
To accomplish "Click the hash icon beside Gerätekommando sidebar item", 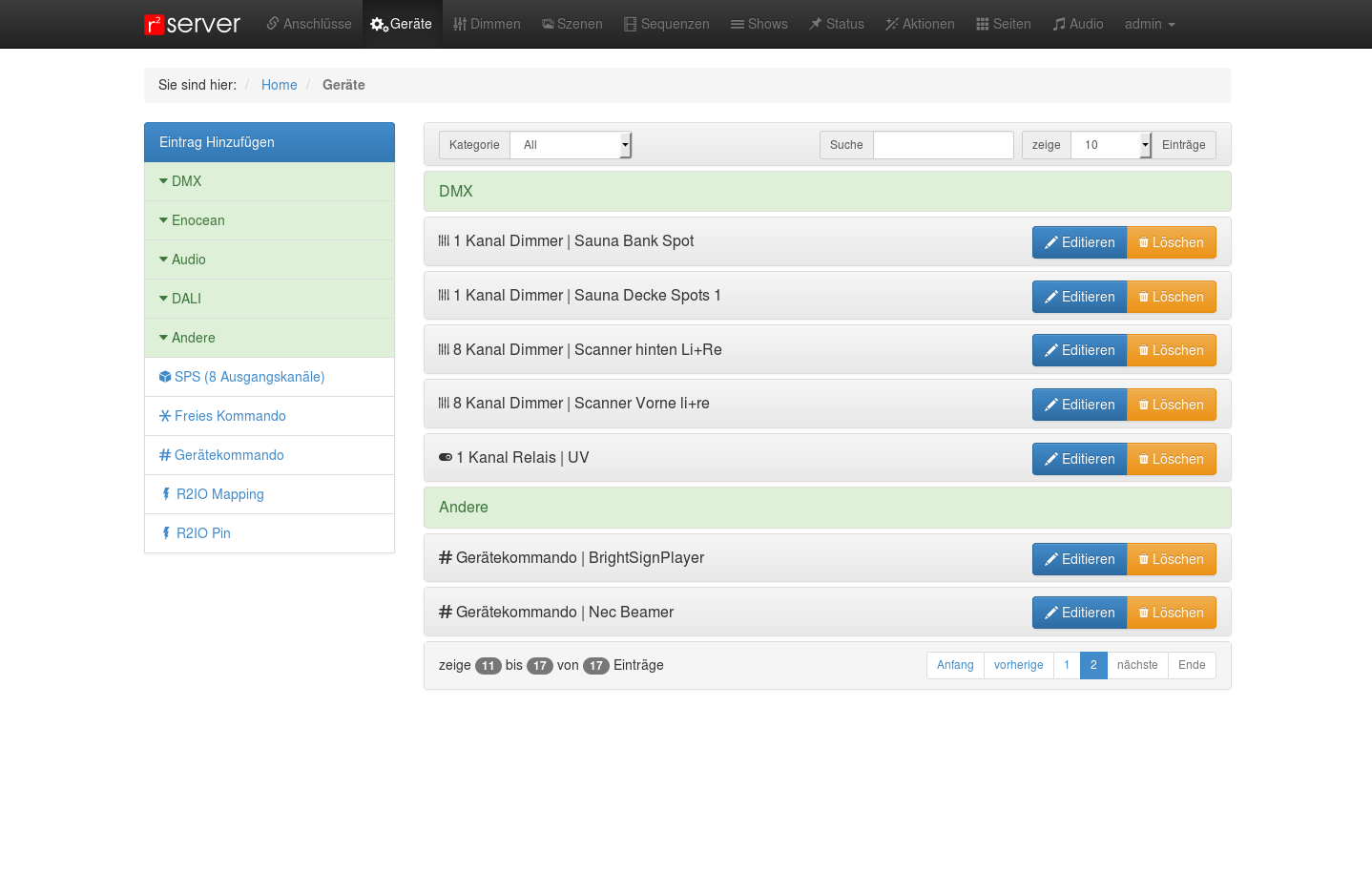I will pyautogui.click(x=165, y=455).
